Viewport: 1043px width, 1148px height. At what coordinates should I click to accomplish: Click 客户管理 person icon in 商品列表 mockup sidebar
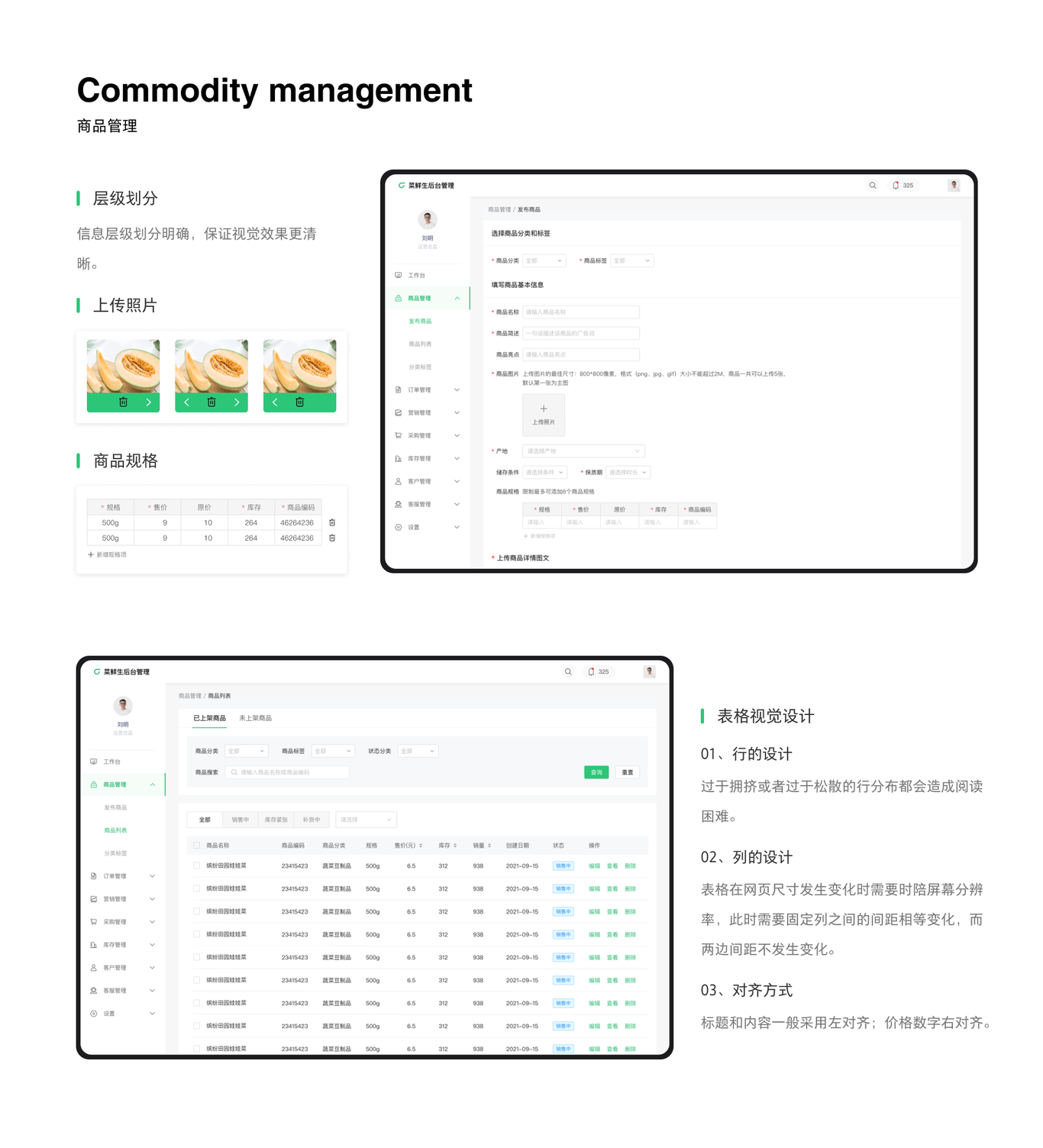pyautogui.click(x=94, y=968)
